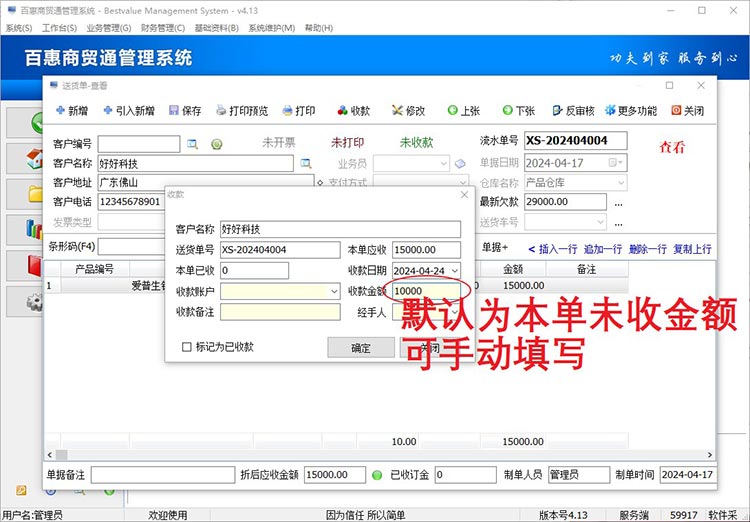Click the 追加一行 link
The height and width of the screenshot is (522, 750).
pos(603,249)
